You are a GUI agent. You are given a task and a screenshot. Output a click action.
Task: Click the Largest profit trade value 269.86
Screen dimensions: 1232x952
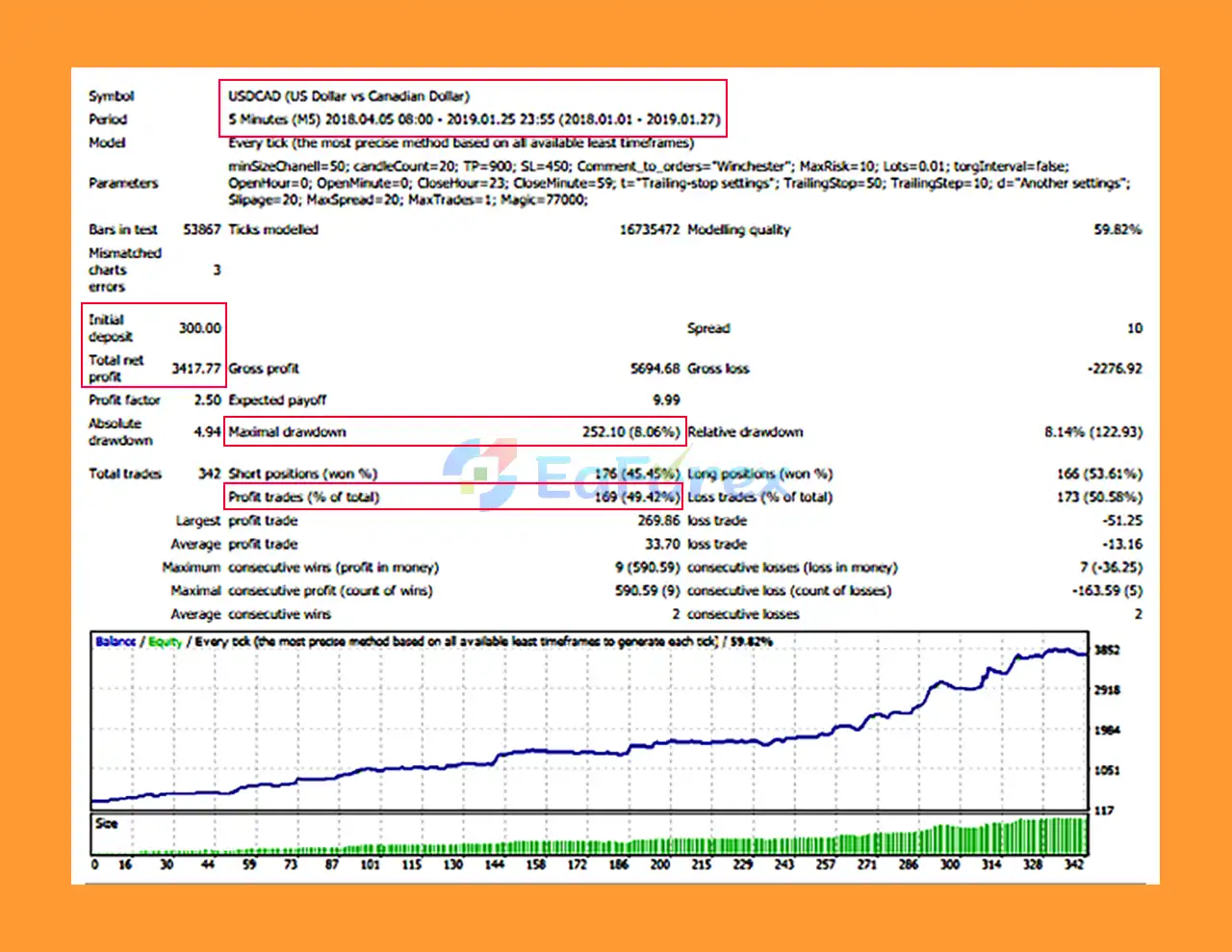658,521
